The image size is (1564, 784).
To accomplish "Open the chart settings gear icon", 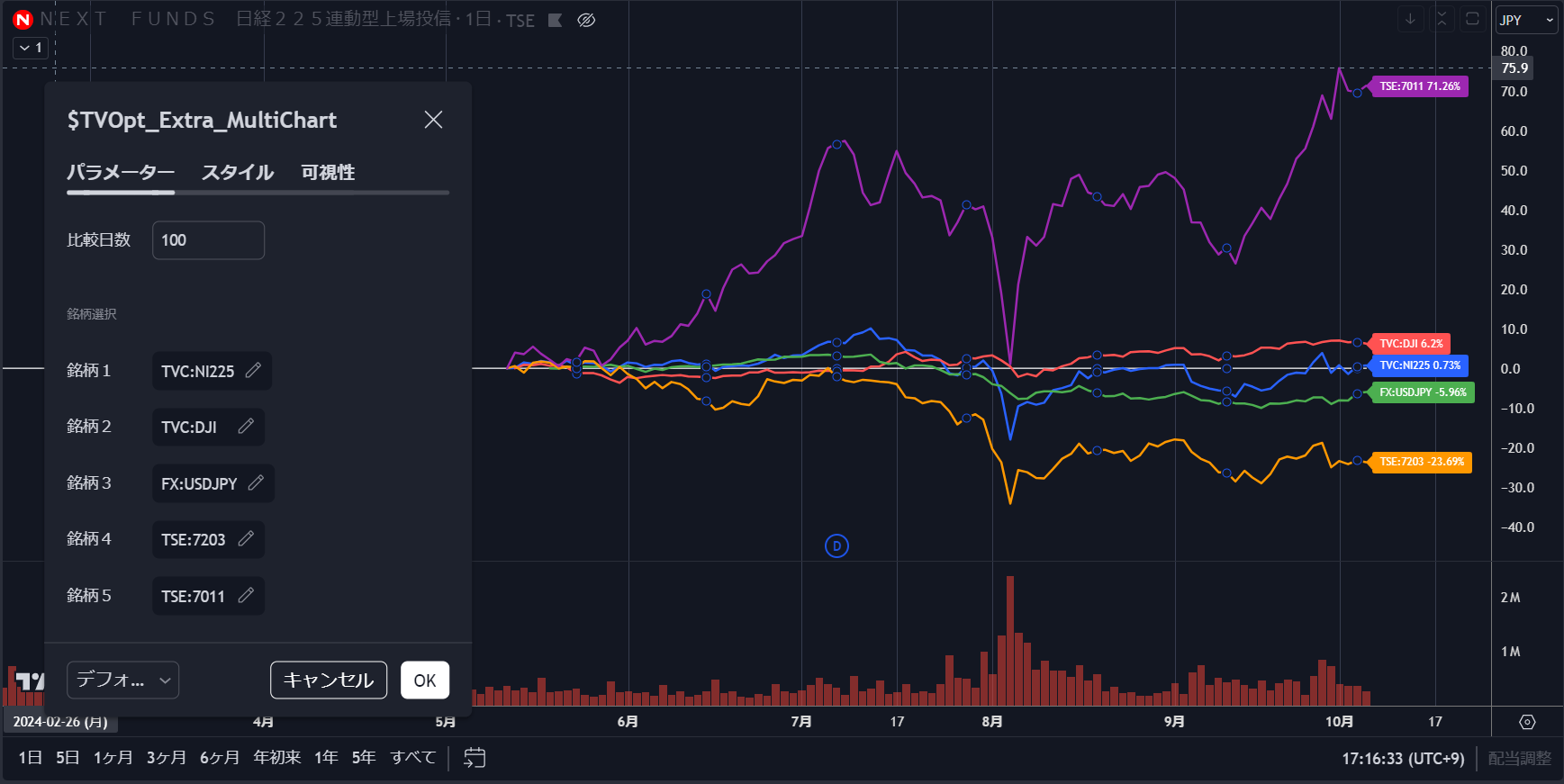I will pos(1527,722).
